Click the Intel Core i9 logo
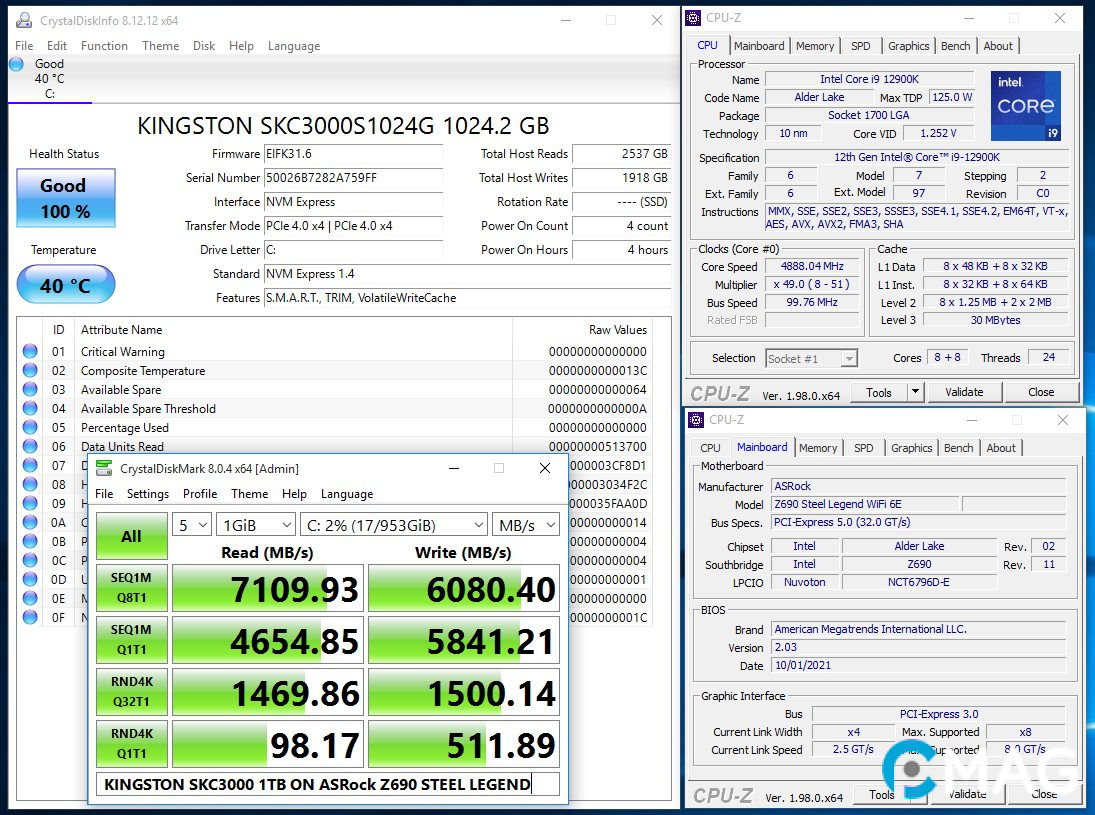The height and width of the screenshot is (815, 1095). pos(1025,106)
